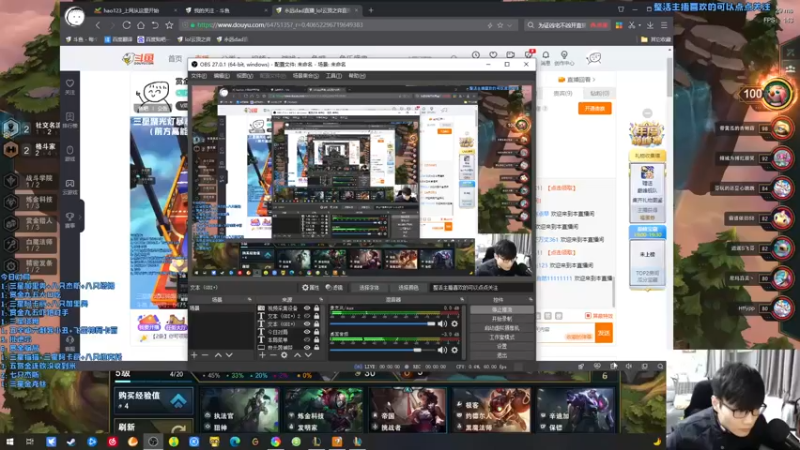Image resolution: width=800 pixels, height=450 pixels.
Task: Open OBS 场景集合(S) menu
Action: click(x=306, y=76)
